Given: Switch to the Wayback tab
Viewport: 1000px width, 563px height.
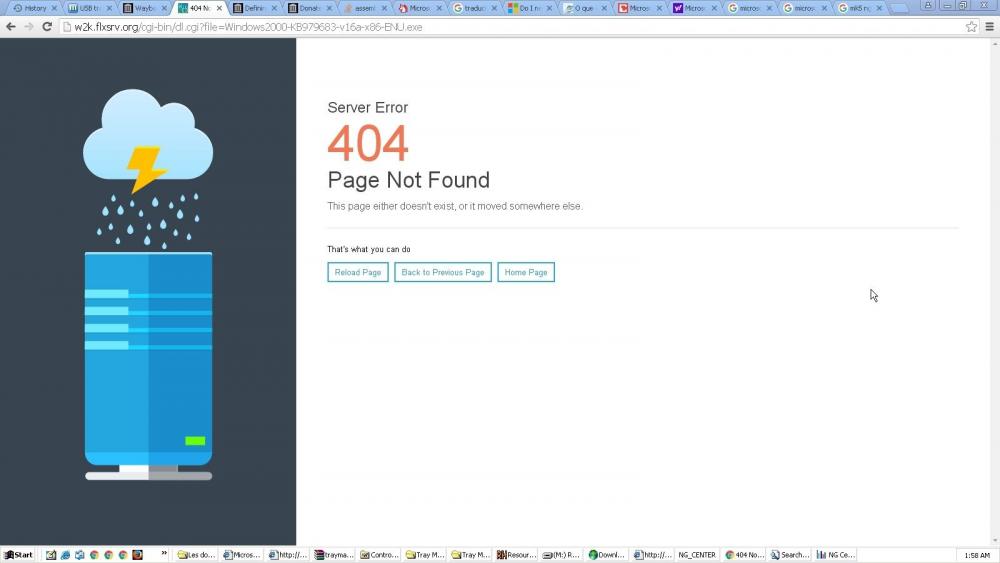Looking at the screenshot, I should (144, 8).
